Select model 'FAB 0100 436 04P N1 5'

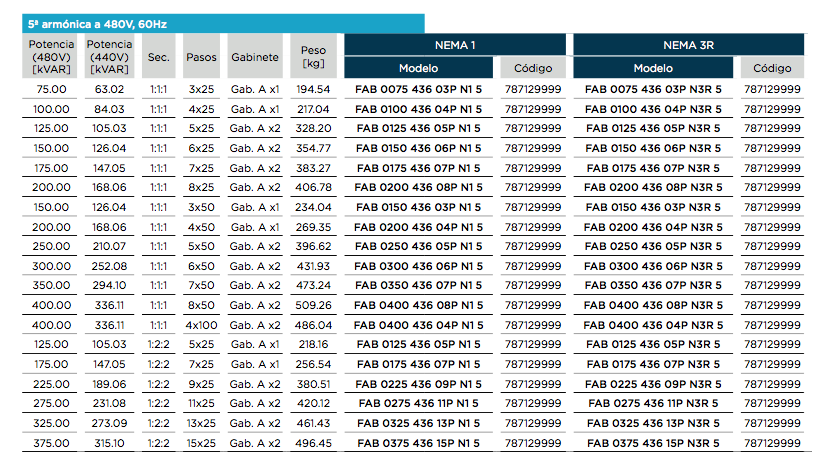(418, 109)
